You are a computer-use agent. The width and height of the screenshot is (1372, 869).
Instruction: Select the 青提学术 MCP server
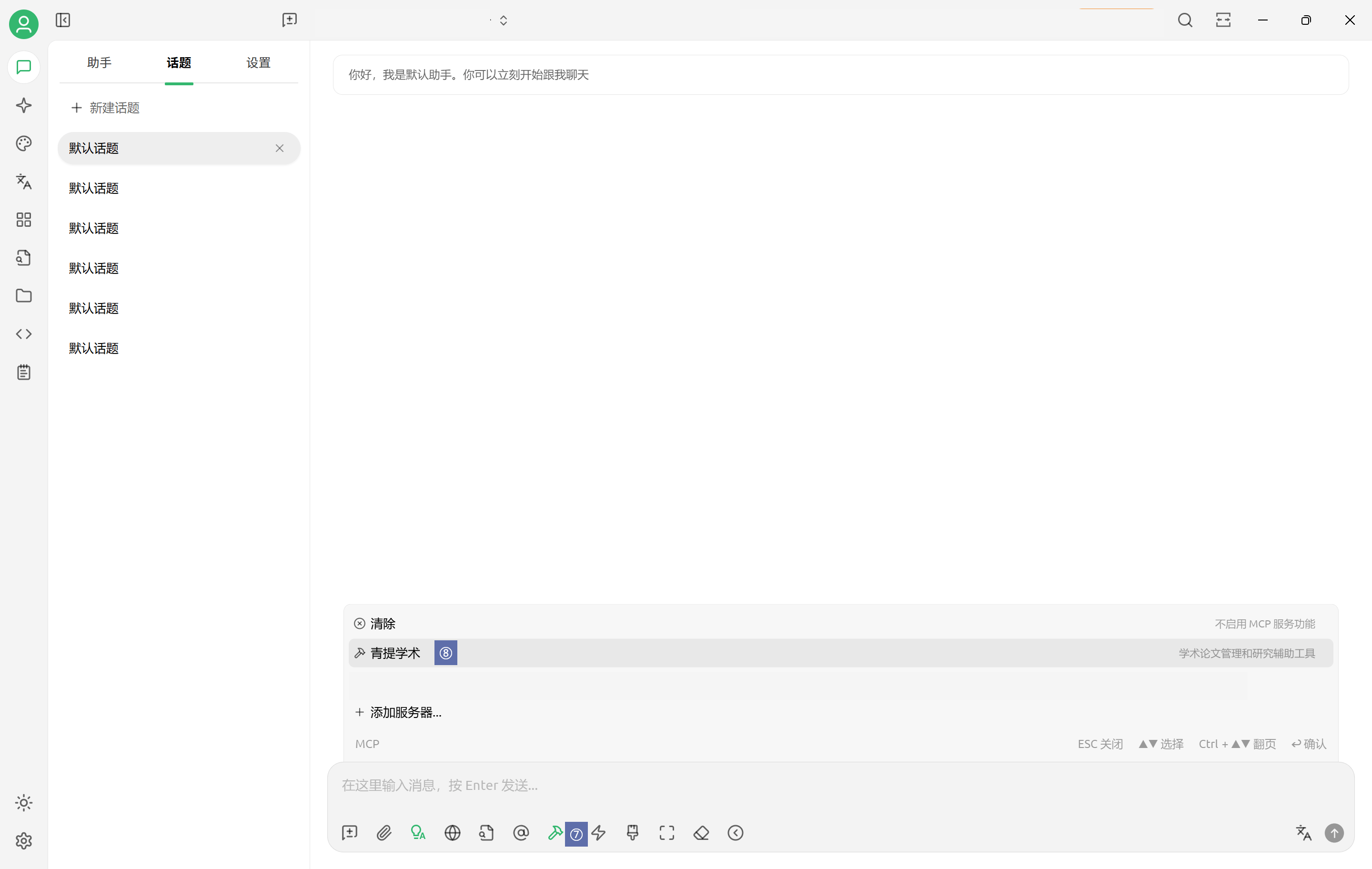point(840,653)
